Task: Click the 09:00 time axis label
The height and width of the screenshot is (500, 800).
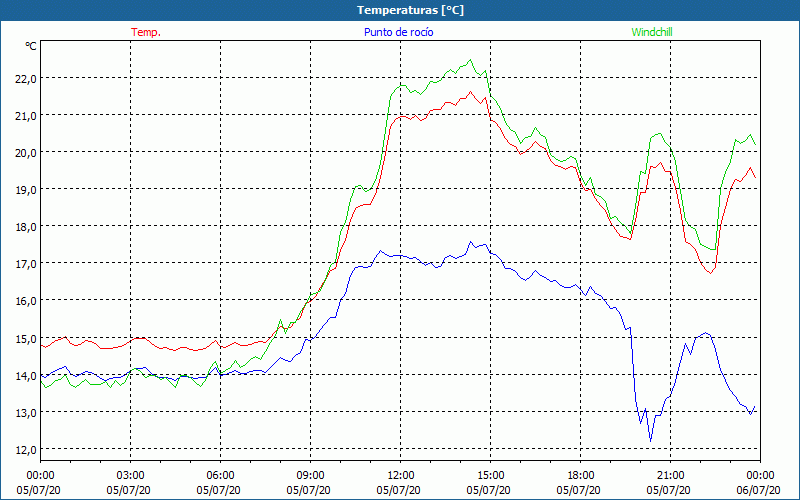Action: pos(310,476)
